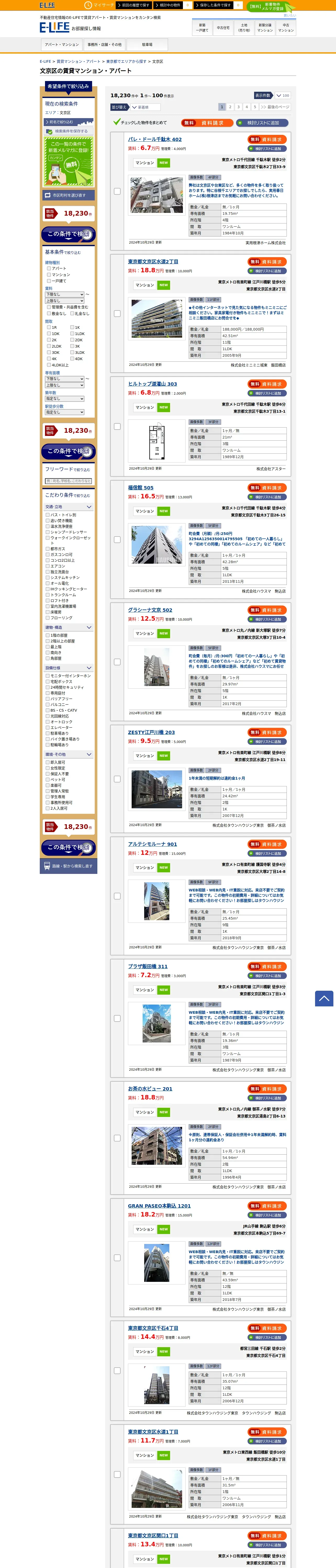This screenshot has width=336, height=1568.
Task: Click bulk 無料 資料請求 button at top
Action: tap(207, 123)
